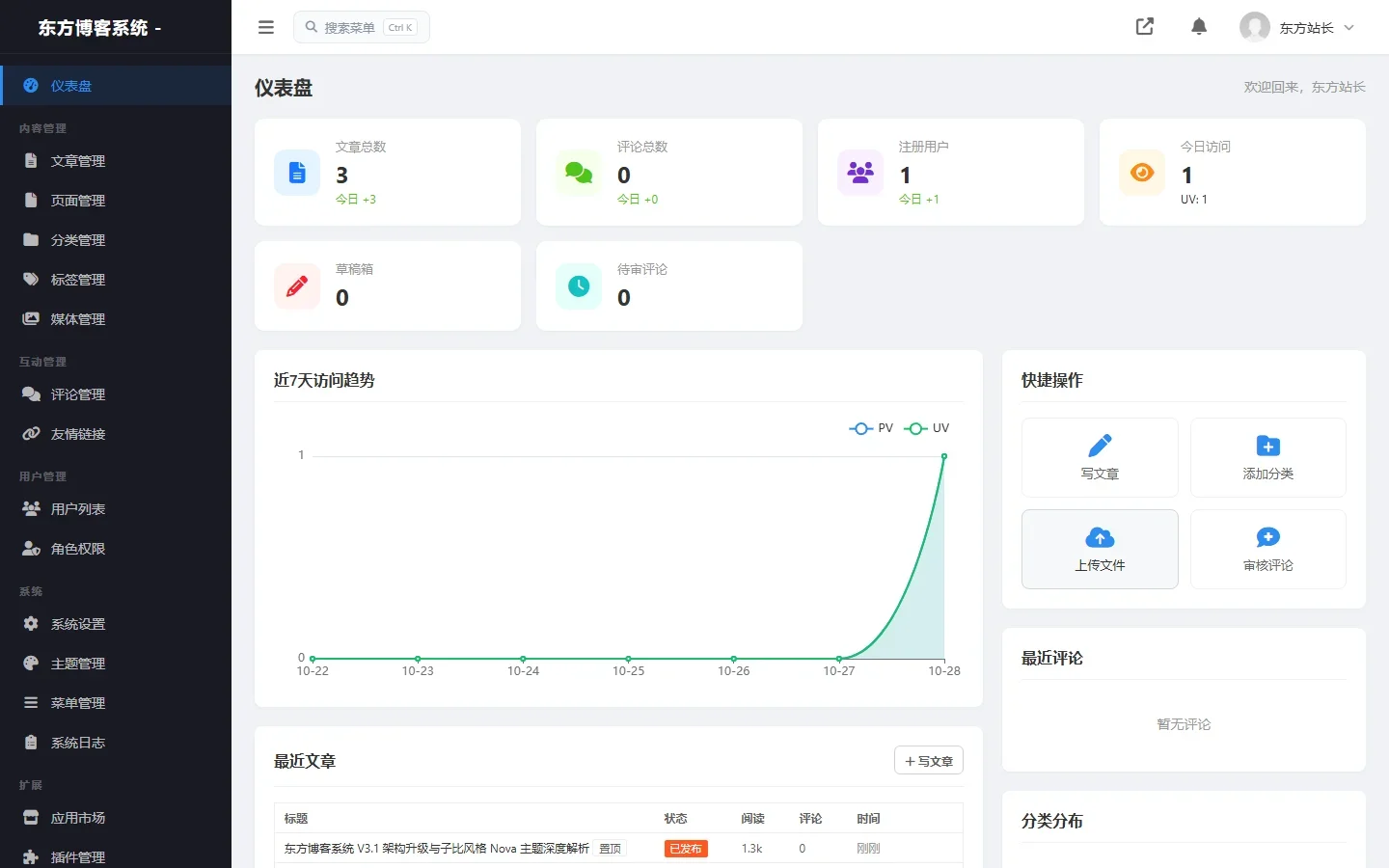Open the site in a new window icon
The image size is (1389, 868).
point(1145,27)
